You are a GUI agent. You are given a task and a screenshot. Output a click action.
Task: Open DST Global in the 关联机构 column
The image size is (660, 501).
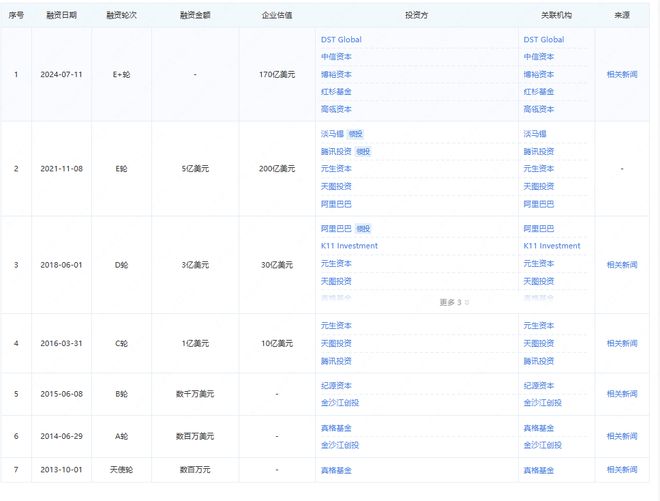click(543, 40)
